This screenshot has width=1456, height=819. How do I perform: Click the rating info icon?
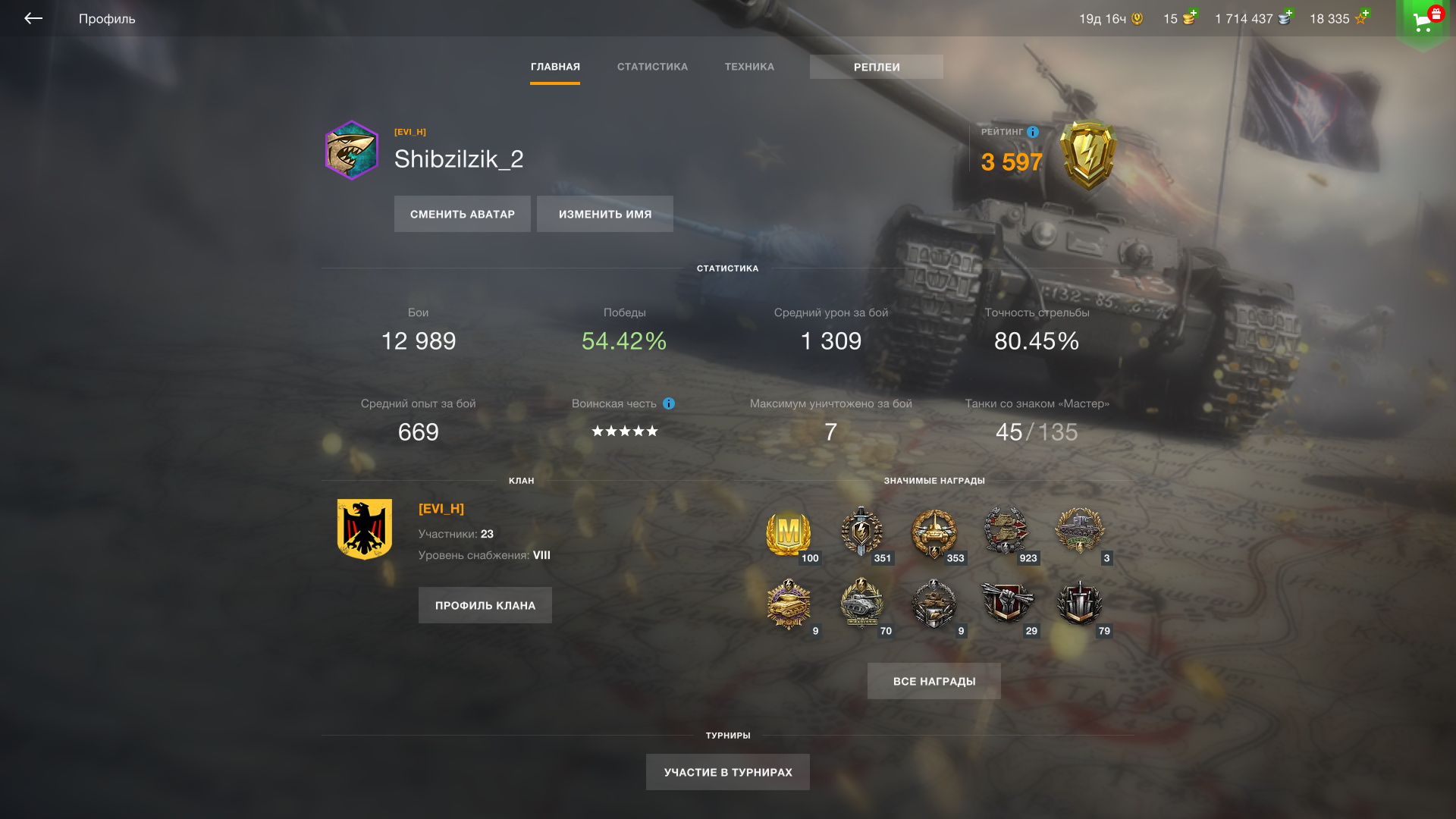[1033, 132]
